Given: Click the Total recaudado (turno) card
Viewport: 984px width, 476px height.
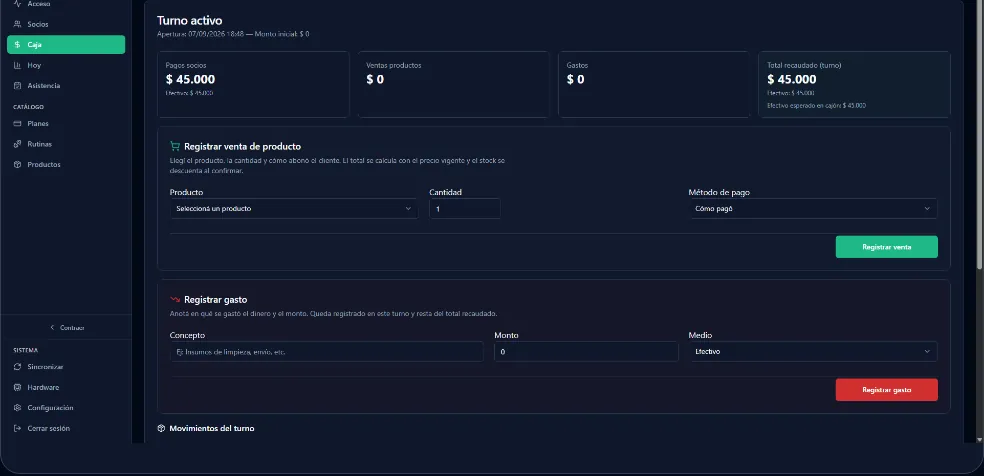Looking at the screenshot, I should click(x=854, y=84).
